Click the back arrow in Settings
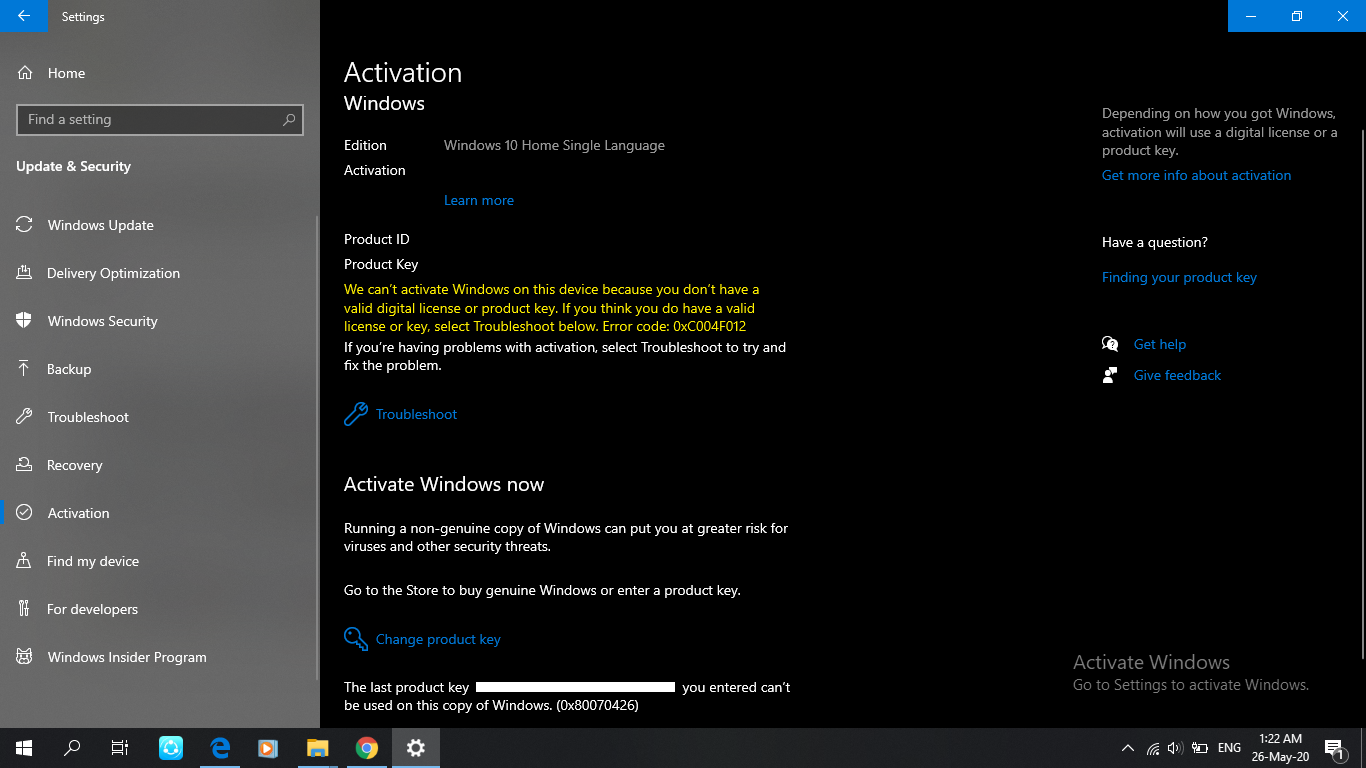The width and height of the screenshot is (1366, 768). click(x=23, y=16)
